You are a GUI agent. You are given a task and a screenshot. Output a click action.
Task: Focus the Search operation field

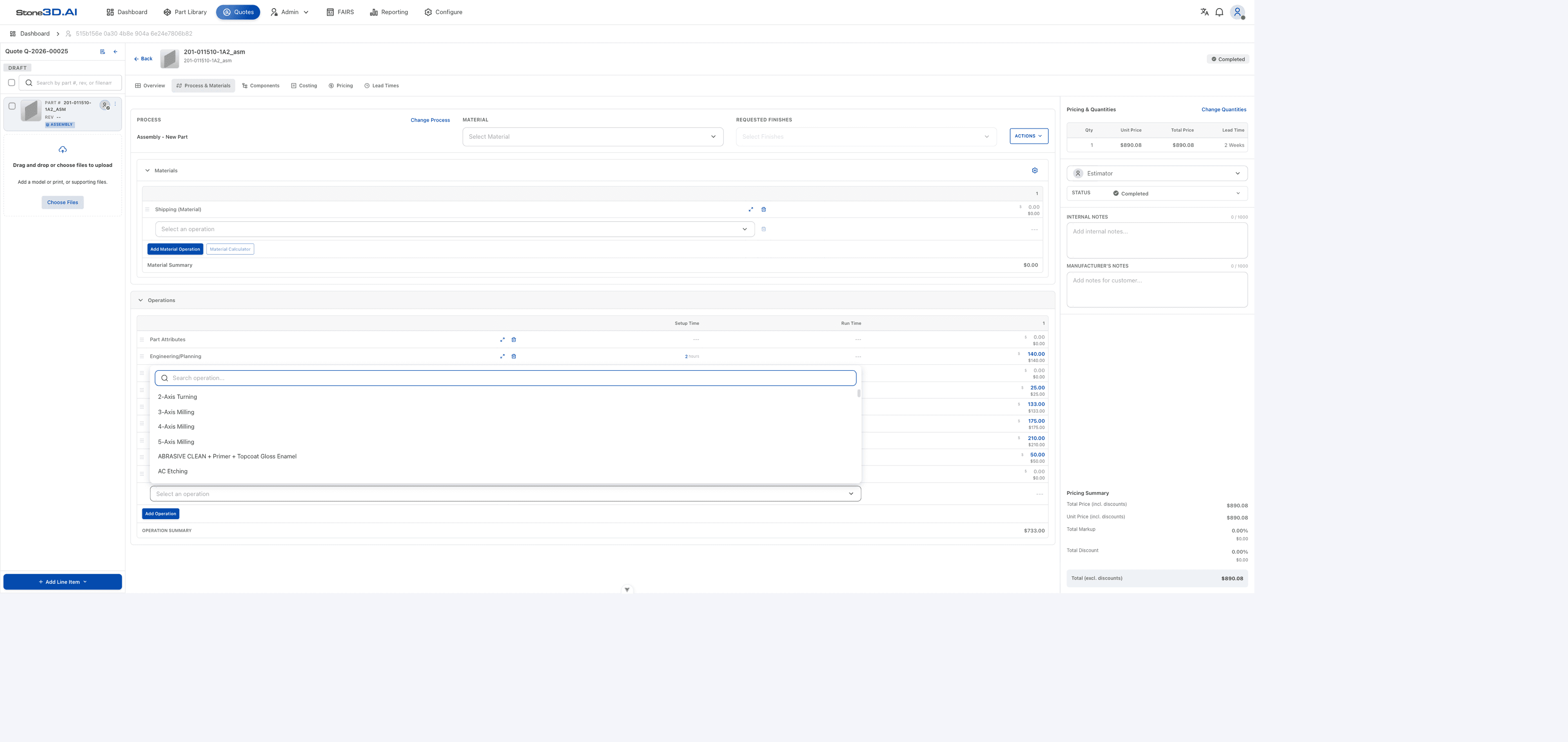pos(505,378)
